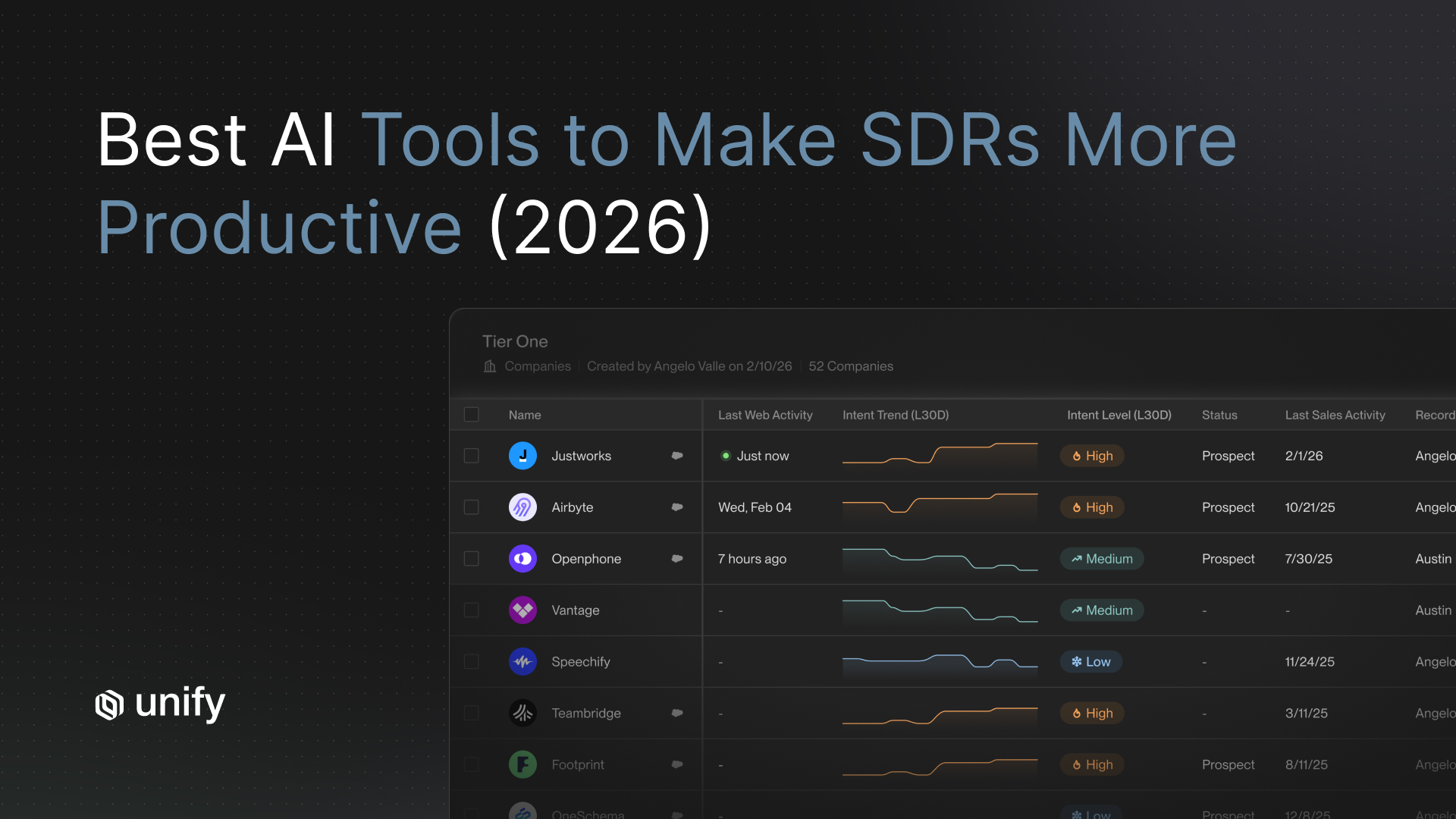Image resolution: width=1456 pixels, height=819 pixels.
Task: Click the '52 Companies' count text
Action: click(851, 366)
